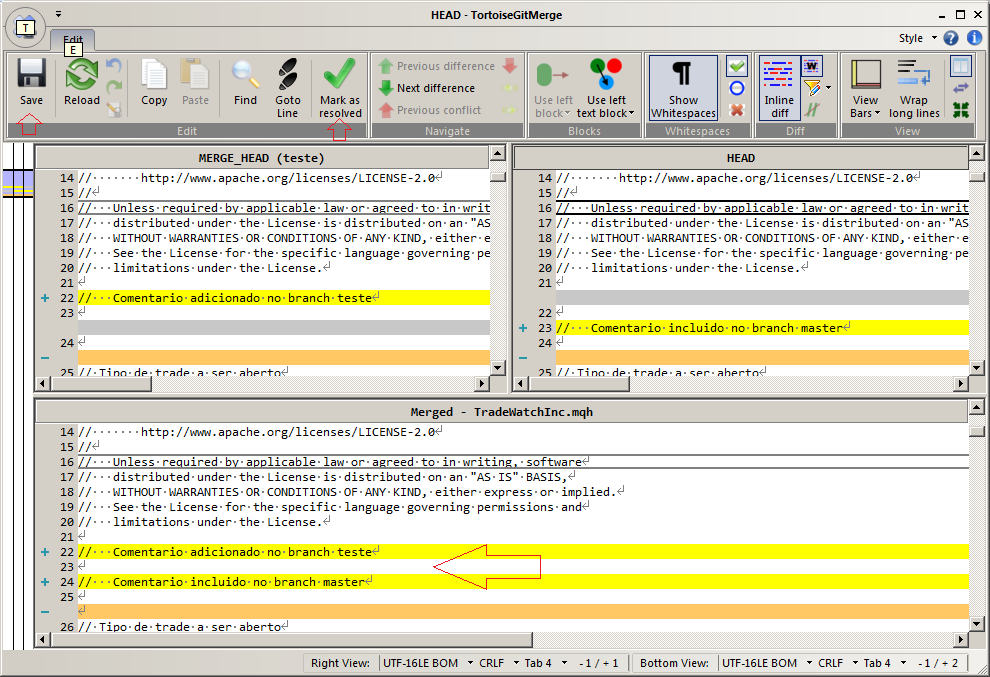
Task: Open Right View UTF-16LE BOM encoding dropdown
Action: coord(426,663)
